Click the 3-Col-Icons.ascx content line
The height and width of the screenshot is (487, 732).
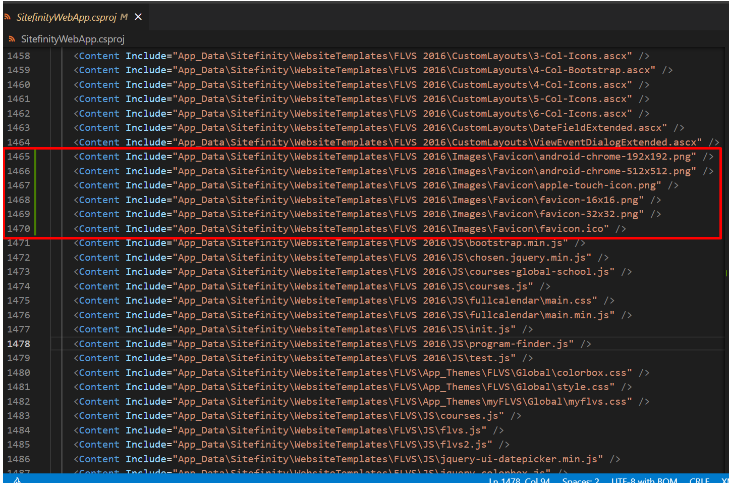(x=361, y=56)
